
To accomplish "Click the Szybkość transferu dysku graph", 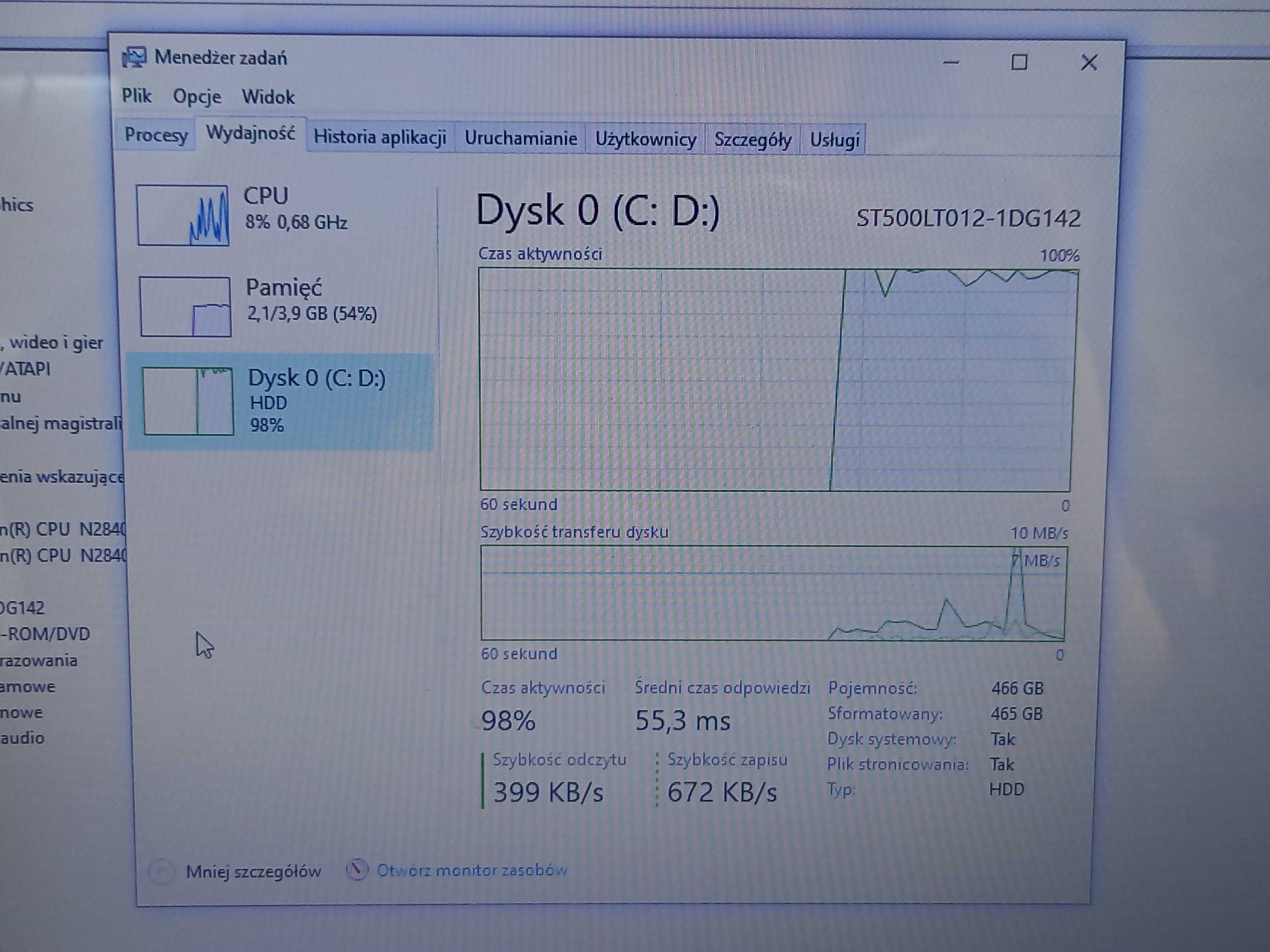I will click(774, 593).
